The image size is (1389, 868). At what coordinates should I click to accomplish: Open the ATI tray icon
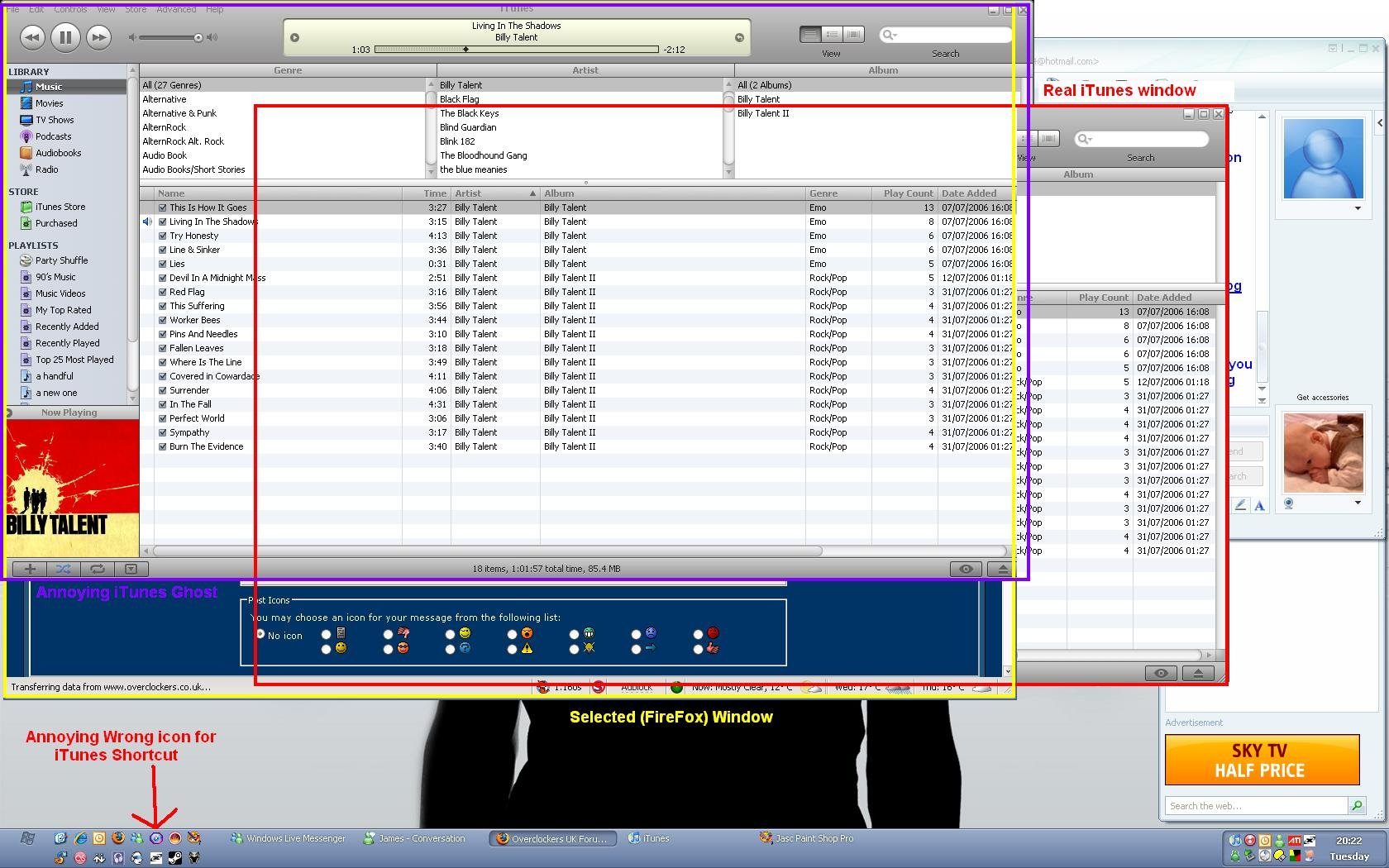tap(1295, 841)
